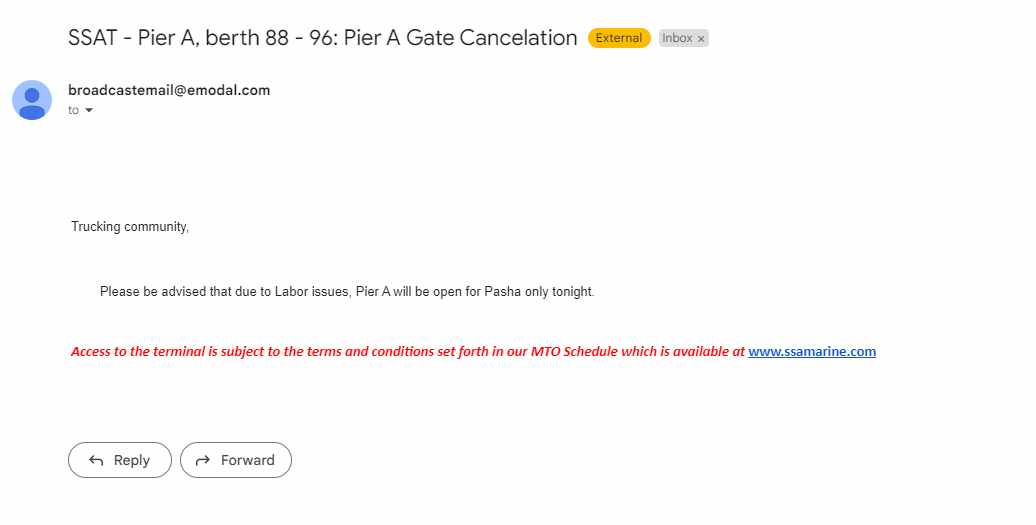Click the forward arrow icon
This screenshot has width=1036, height=525.
[x=203, y=460]
